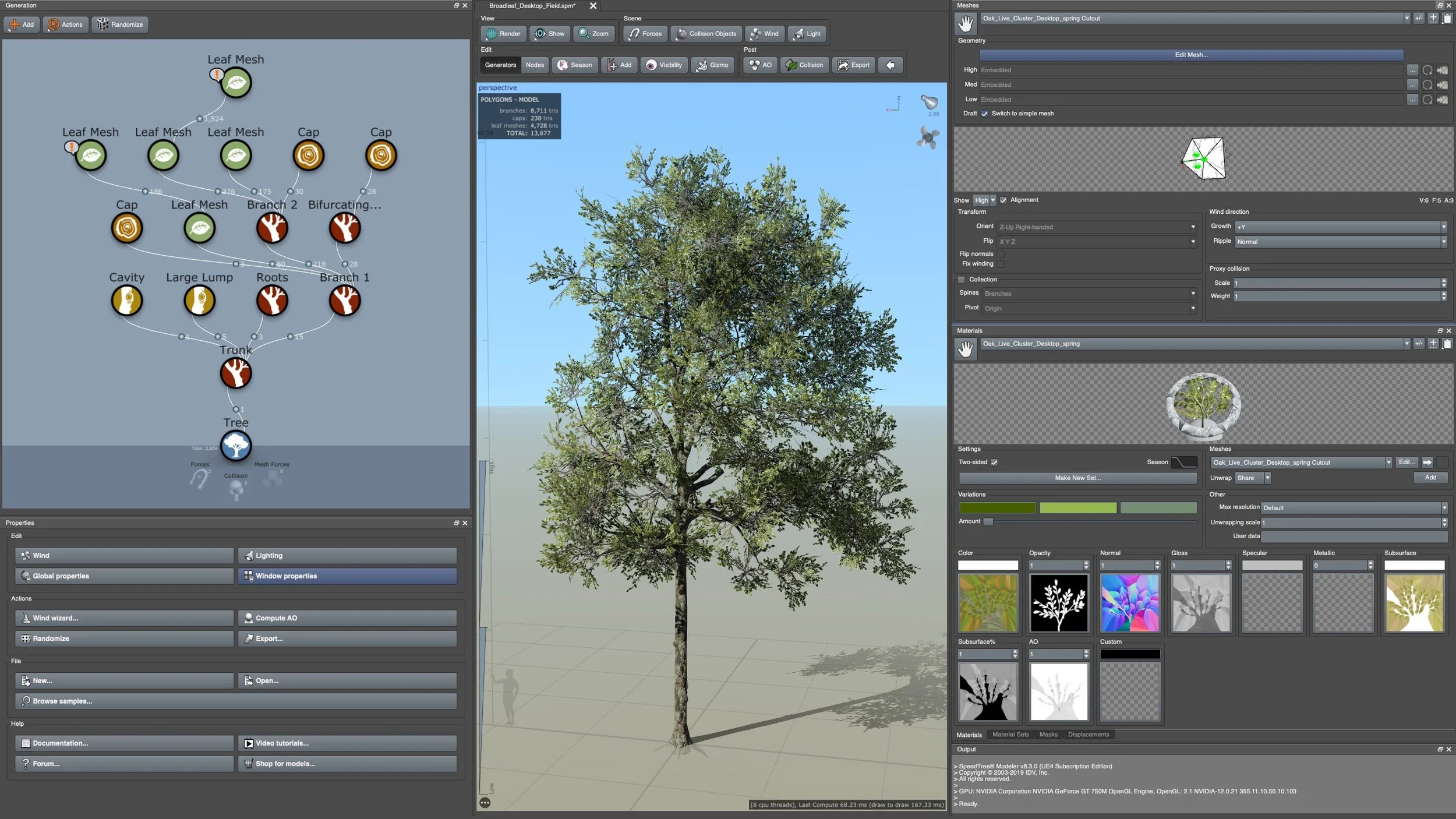Click the Collision icon below Tree node
The image size is (1456, 819).
click(x=236, y=490)
